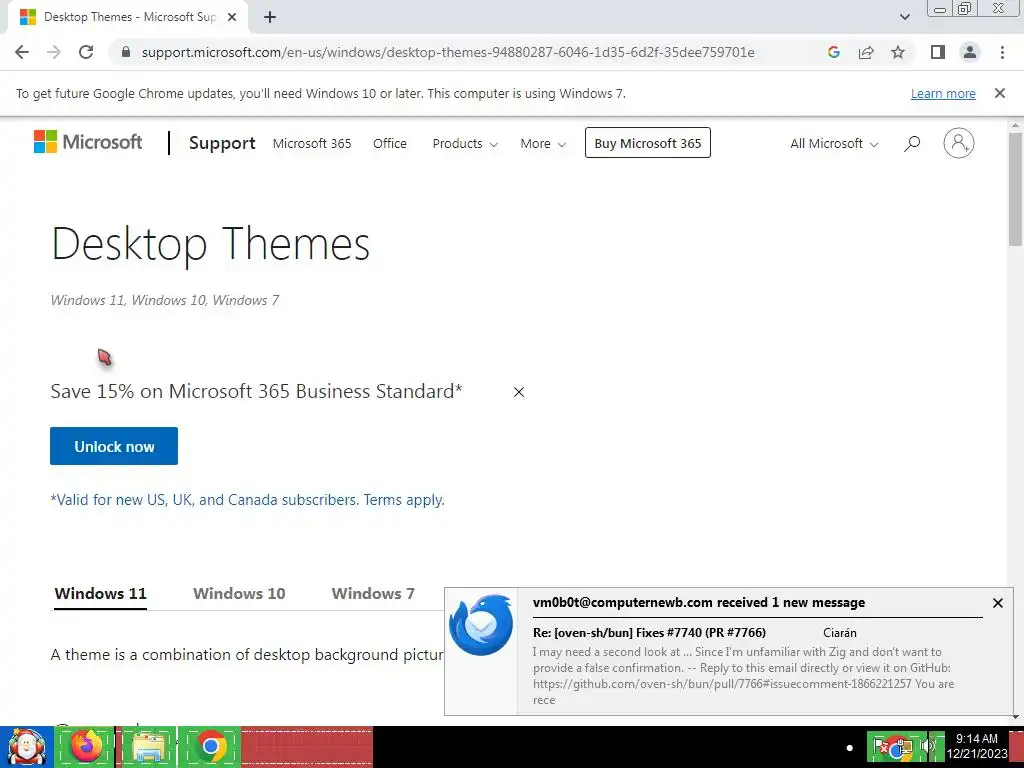
Task: View site information lock icon
Action: [126, 52]
